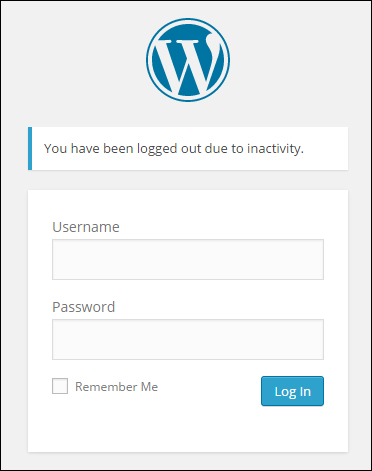The image size is (372, 471).
Task: Select the blue circular W icon
Action: coord(188,60)
